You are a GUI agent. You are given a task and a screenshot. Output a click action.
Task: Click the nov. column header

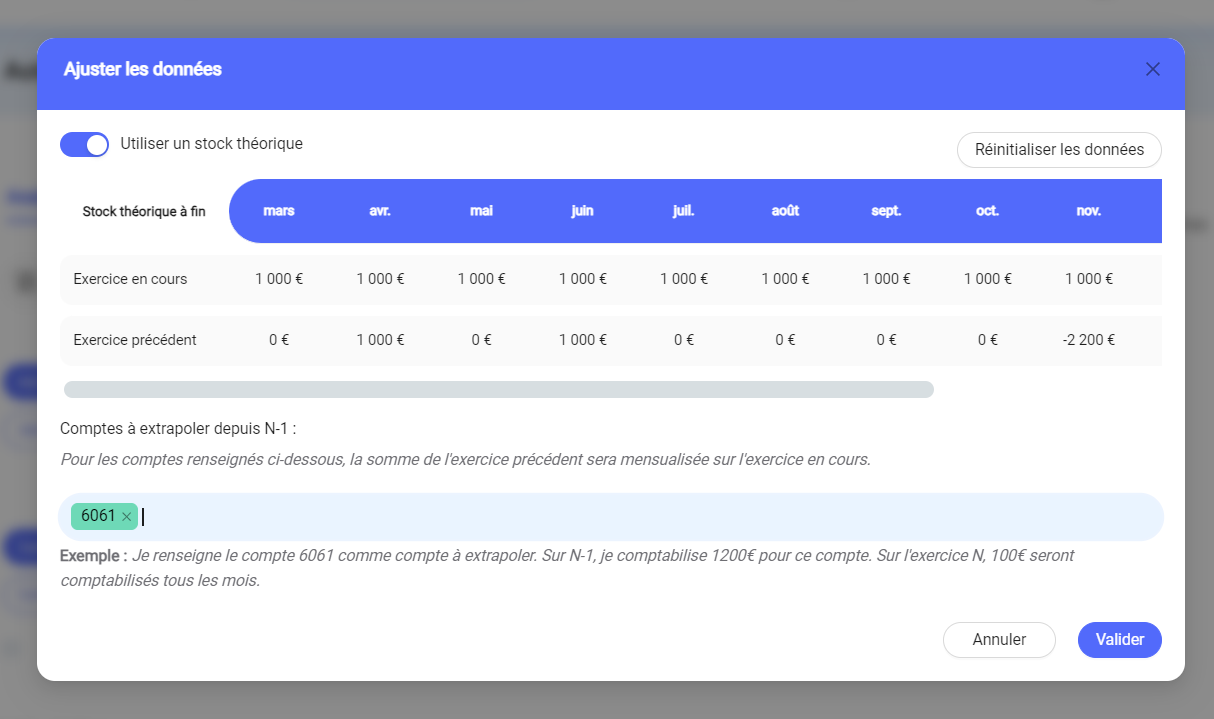click(x=1089, y=211)
